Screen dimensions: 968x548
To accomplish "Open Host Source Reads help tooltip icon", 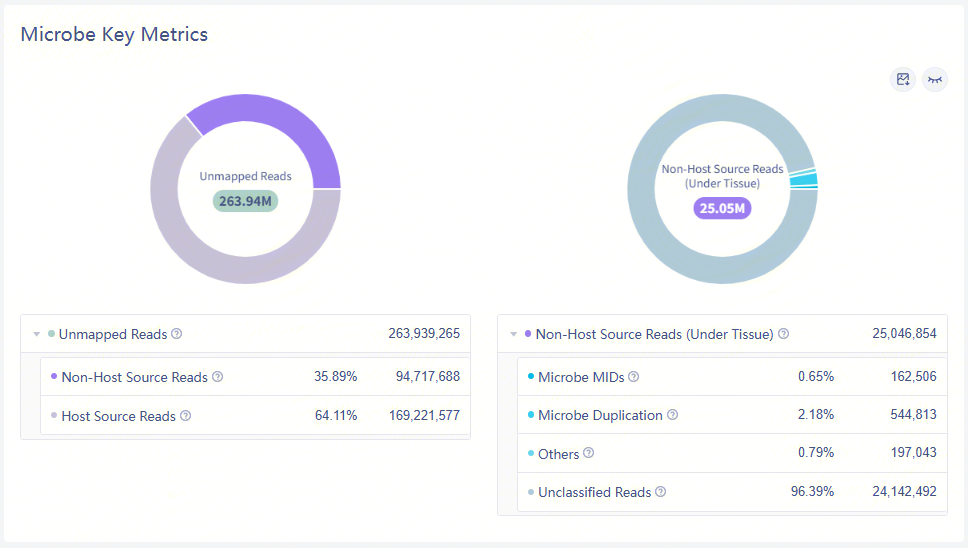I will (x=186, y=416).
